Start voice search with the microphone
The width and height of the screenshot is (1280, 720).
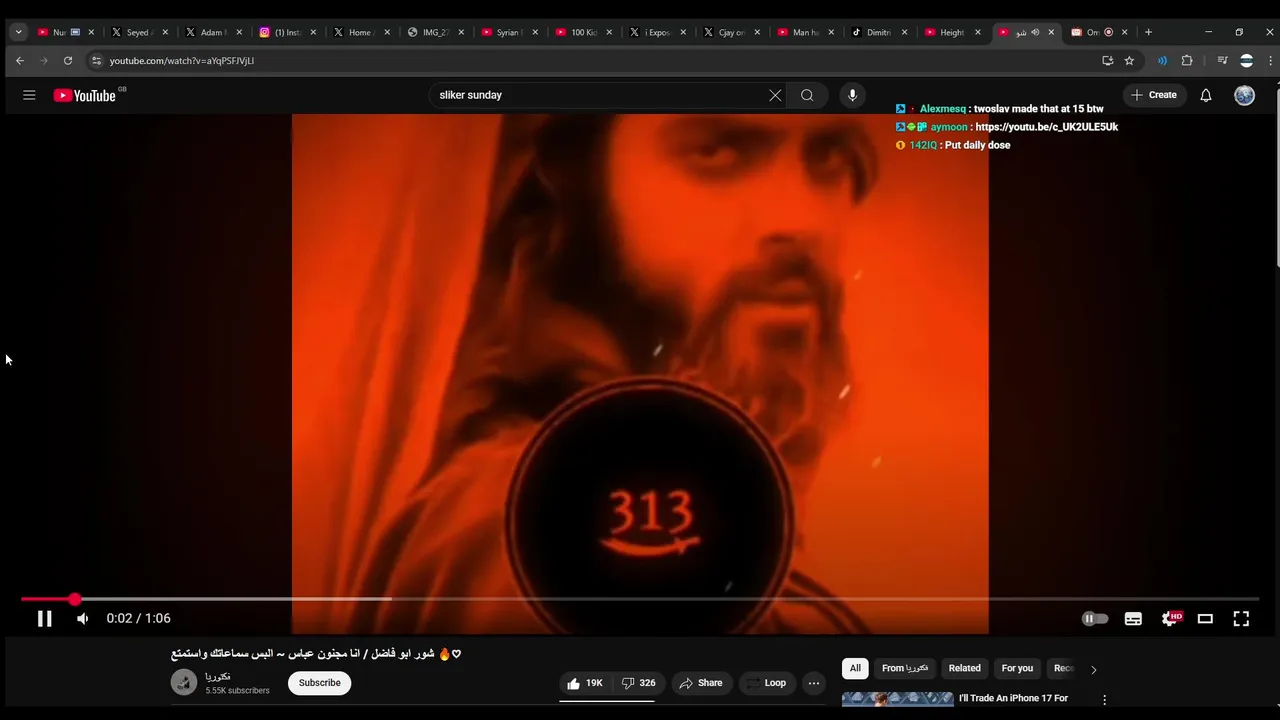[x=852, y=95]
